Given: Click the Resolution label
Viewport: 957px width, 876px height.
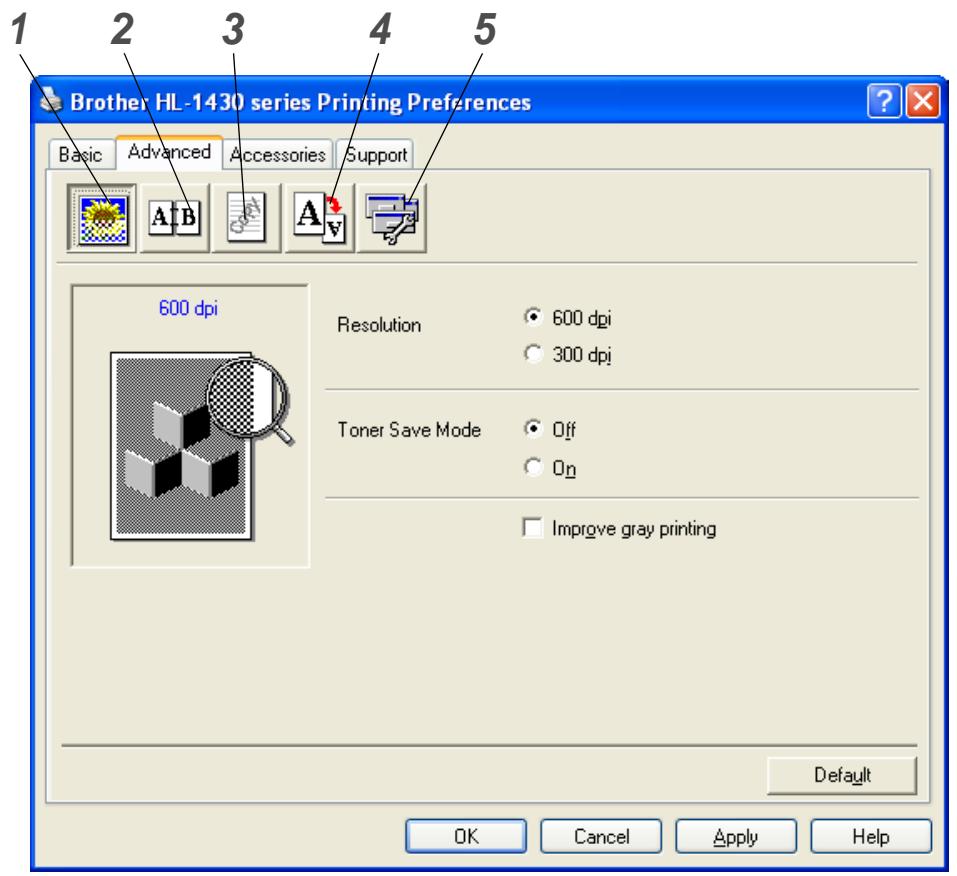Looking at the screenshot, I should [x=379, y=325].
